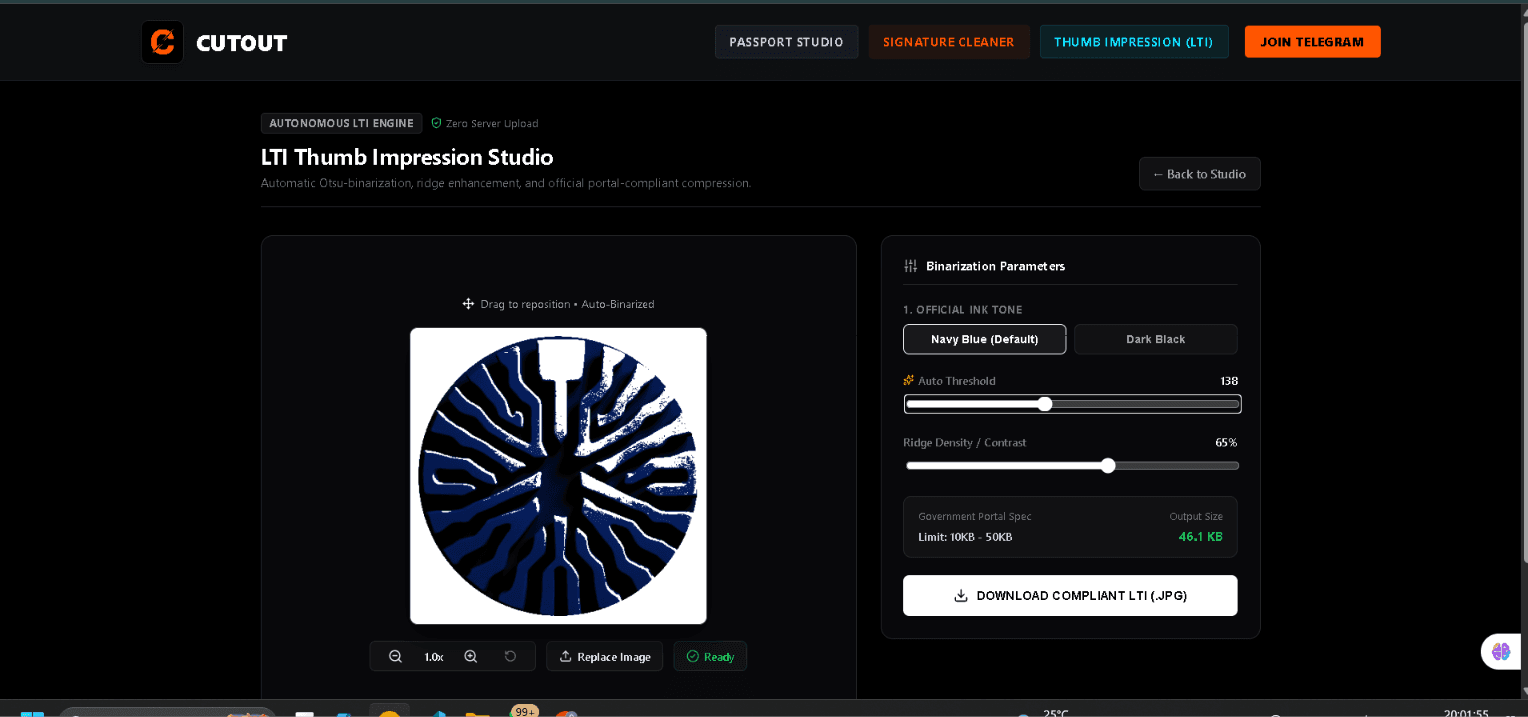The image size is (1528, 717).
Task: Go back via Back to Studio
Action: pyautogui.click(x=1200, y=174)
